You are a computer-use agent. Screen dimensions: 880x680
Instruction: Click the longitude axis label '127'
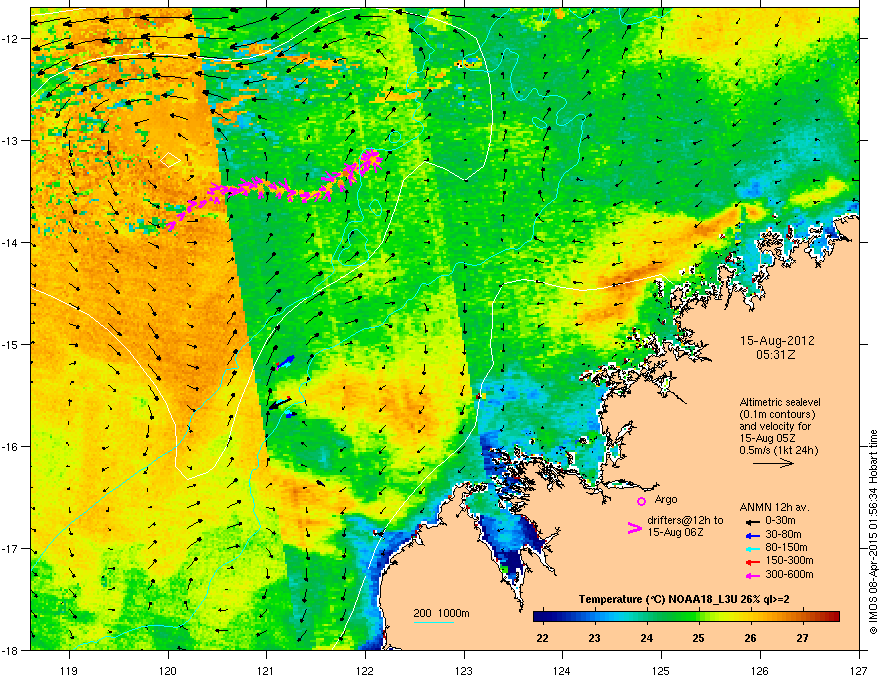point(859,670)
